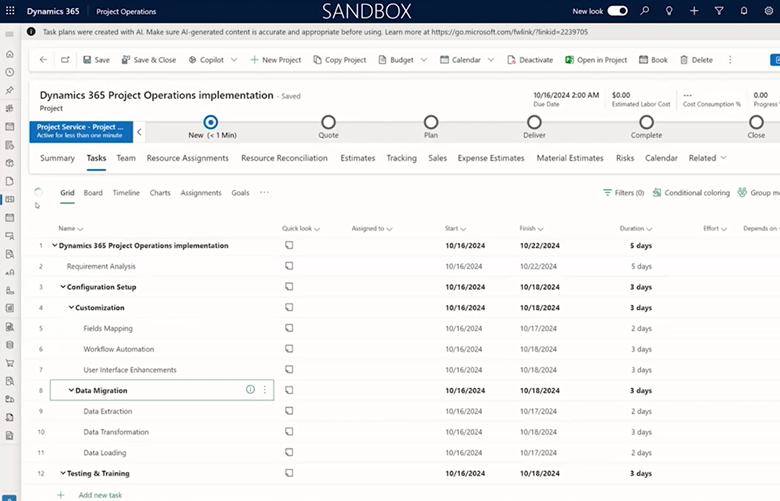
Task: Open more options for Data Migration row
Action: pos(265,390)
